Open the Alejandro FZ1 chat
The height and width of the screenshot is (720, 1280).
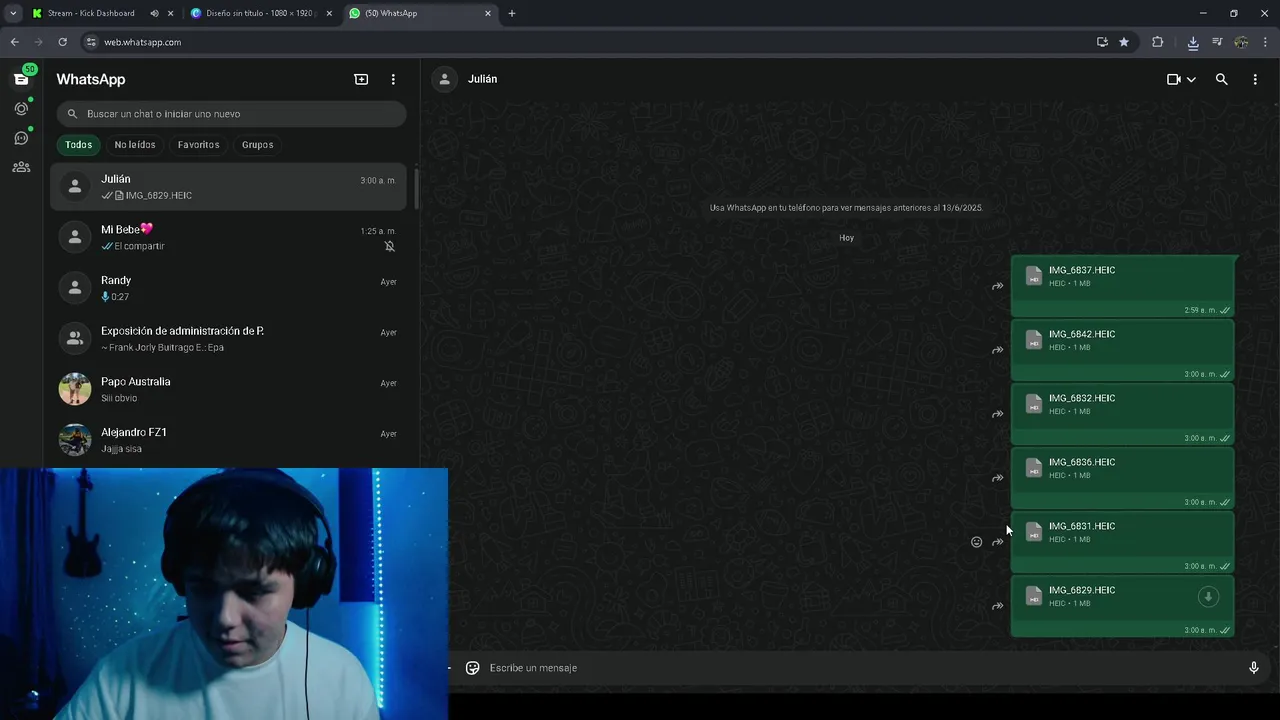[228, 440]
